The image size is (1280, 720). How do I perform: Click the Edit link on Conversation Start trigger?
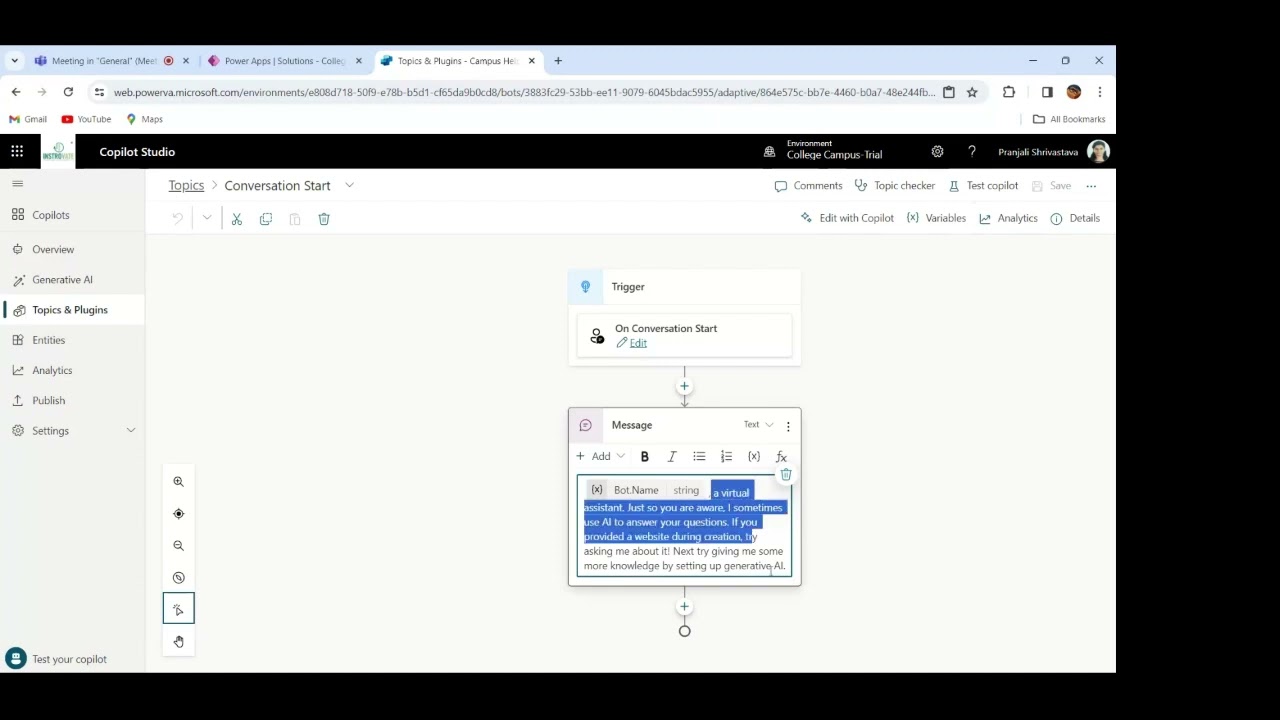click(x=638, y=344)
